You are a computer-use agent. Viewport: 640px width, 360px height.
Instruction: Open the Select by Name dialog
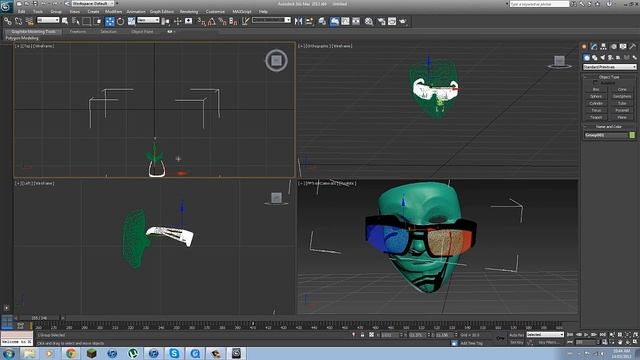(x=76, y=21)
